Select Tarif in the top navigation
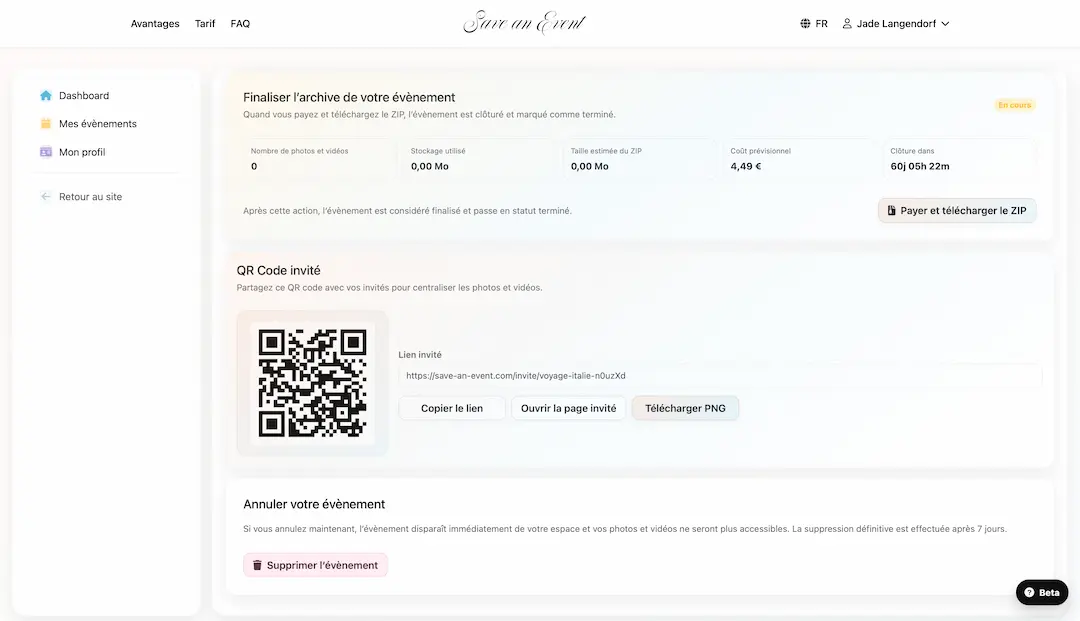This screenshot has height=621, width=1080. click(x=205, y=23)
